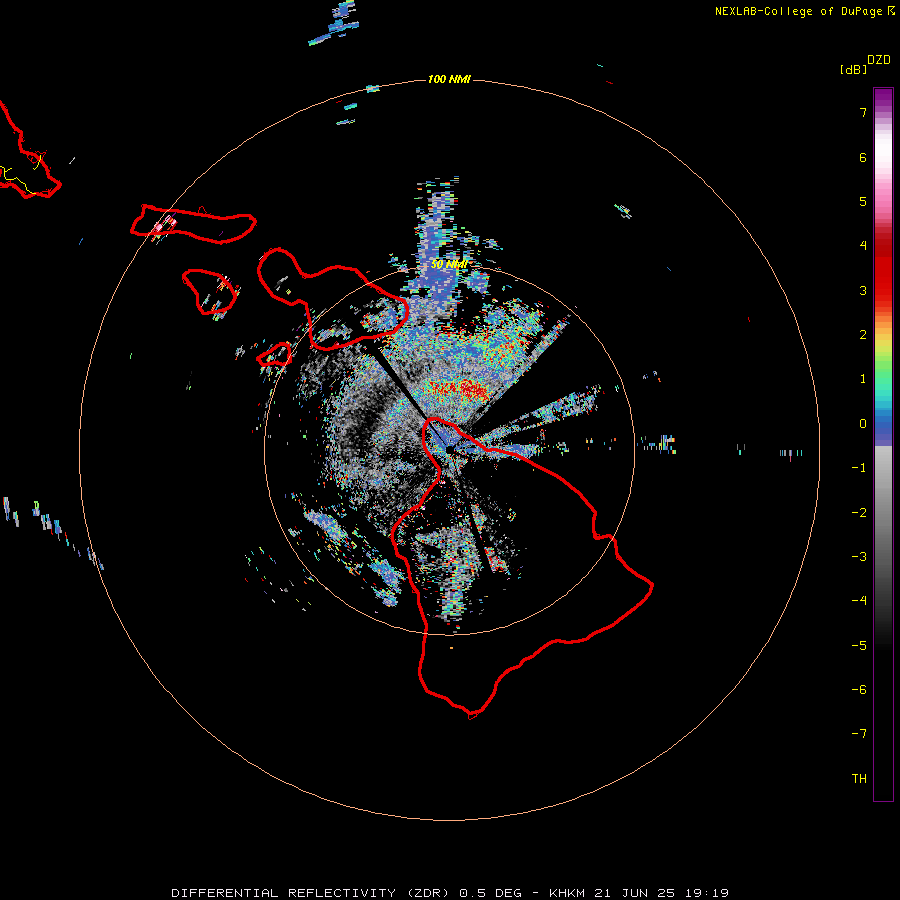900x900 pixels.
Task: Click the -3 value on color scale
Action: (x=859, y=557)
